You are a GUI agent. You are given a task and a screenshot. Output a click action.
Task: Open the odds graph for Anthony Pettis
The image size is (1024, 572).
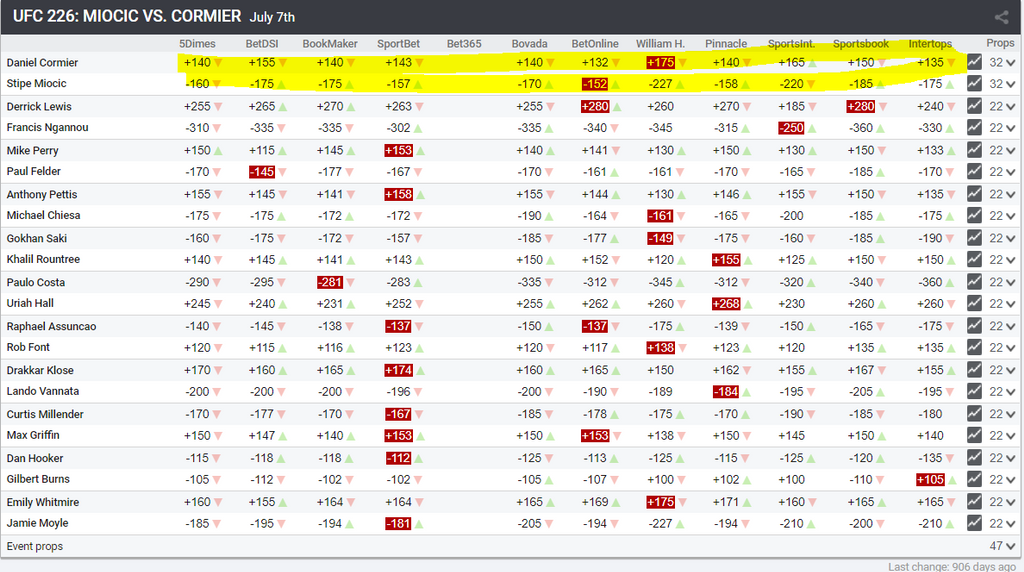tap(974, 194)
